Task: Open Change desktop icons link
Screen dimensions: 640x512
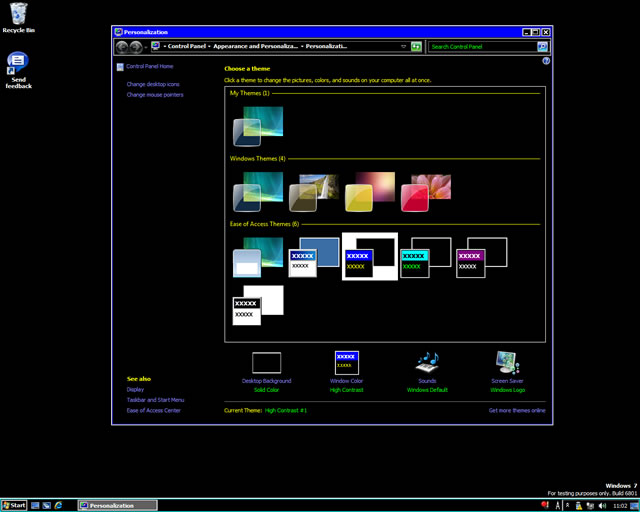Action: (x=153, y=84)
